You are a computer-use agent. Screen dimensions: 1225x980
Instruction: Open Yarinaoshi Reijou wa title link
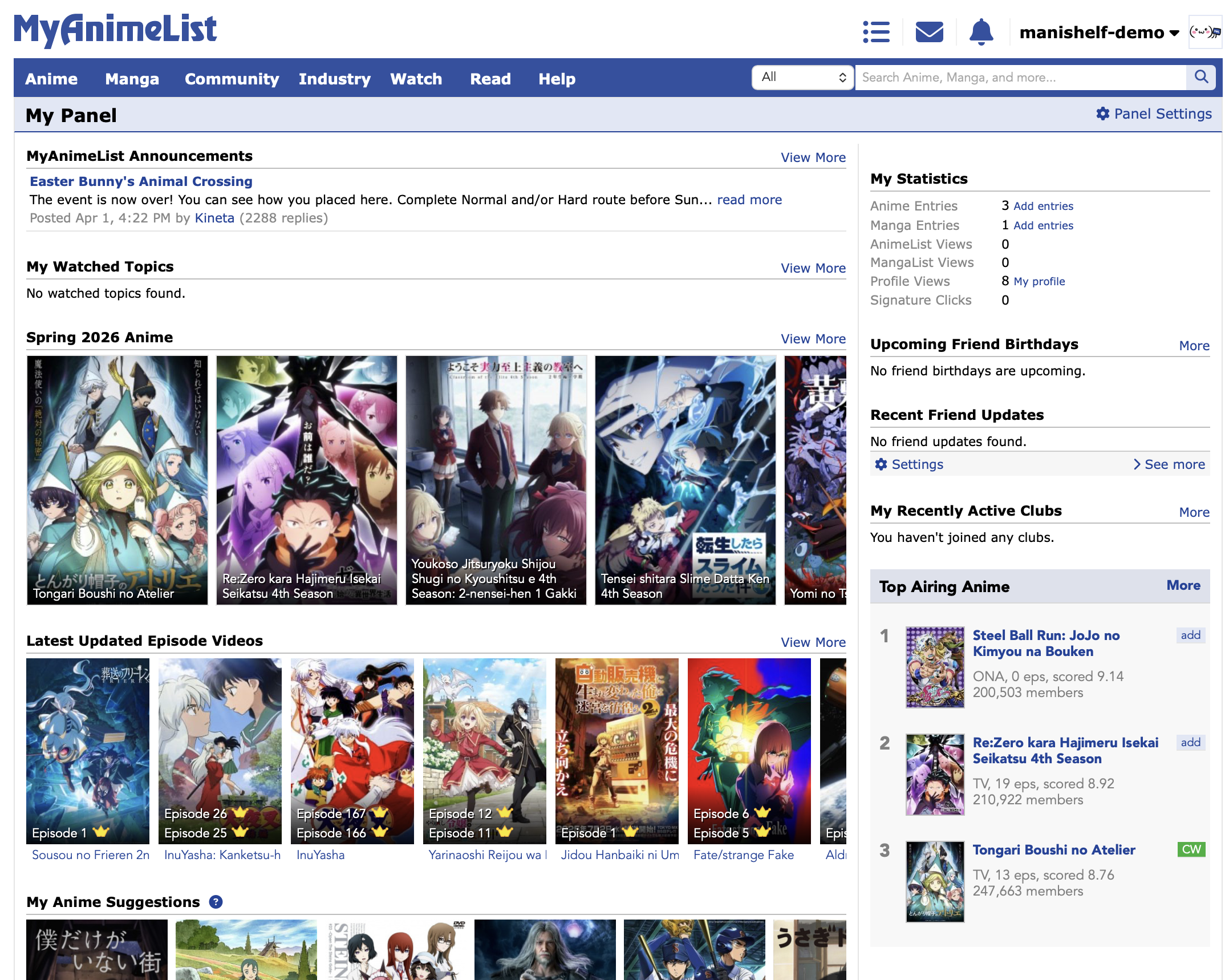[488, 855]
